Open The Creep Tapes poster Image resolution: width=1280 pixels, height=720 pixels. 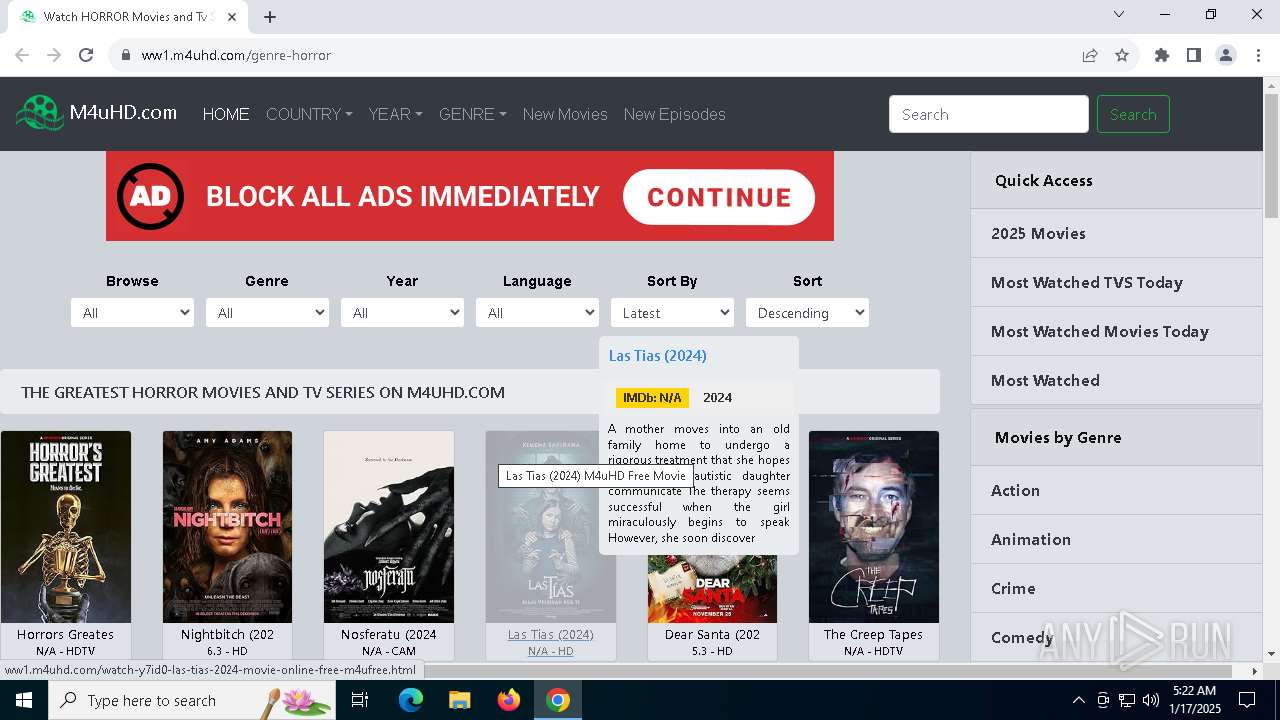coord(874,527)
